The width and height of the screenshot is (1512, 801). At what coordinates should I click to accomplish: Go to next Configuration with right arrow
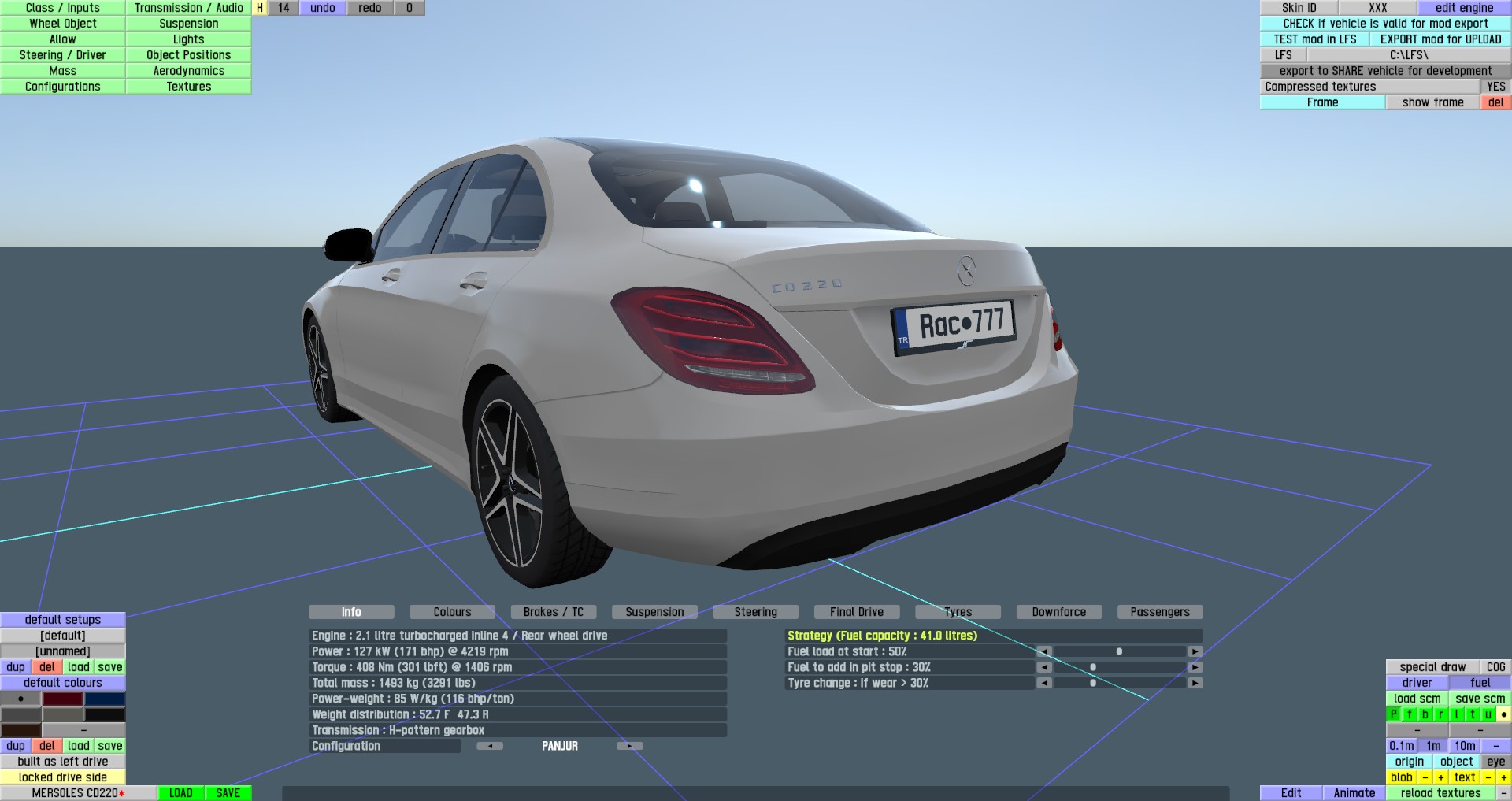630,746
